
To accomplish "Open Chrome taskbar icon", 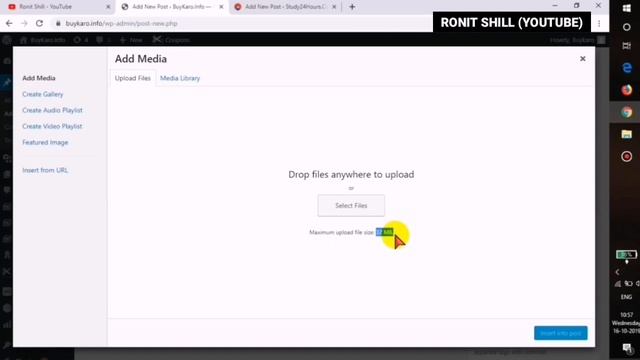I will click(x=627, y=112).
